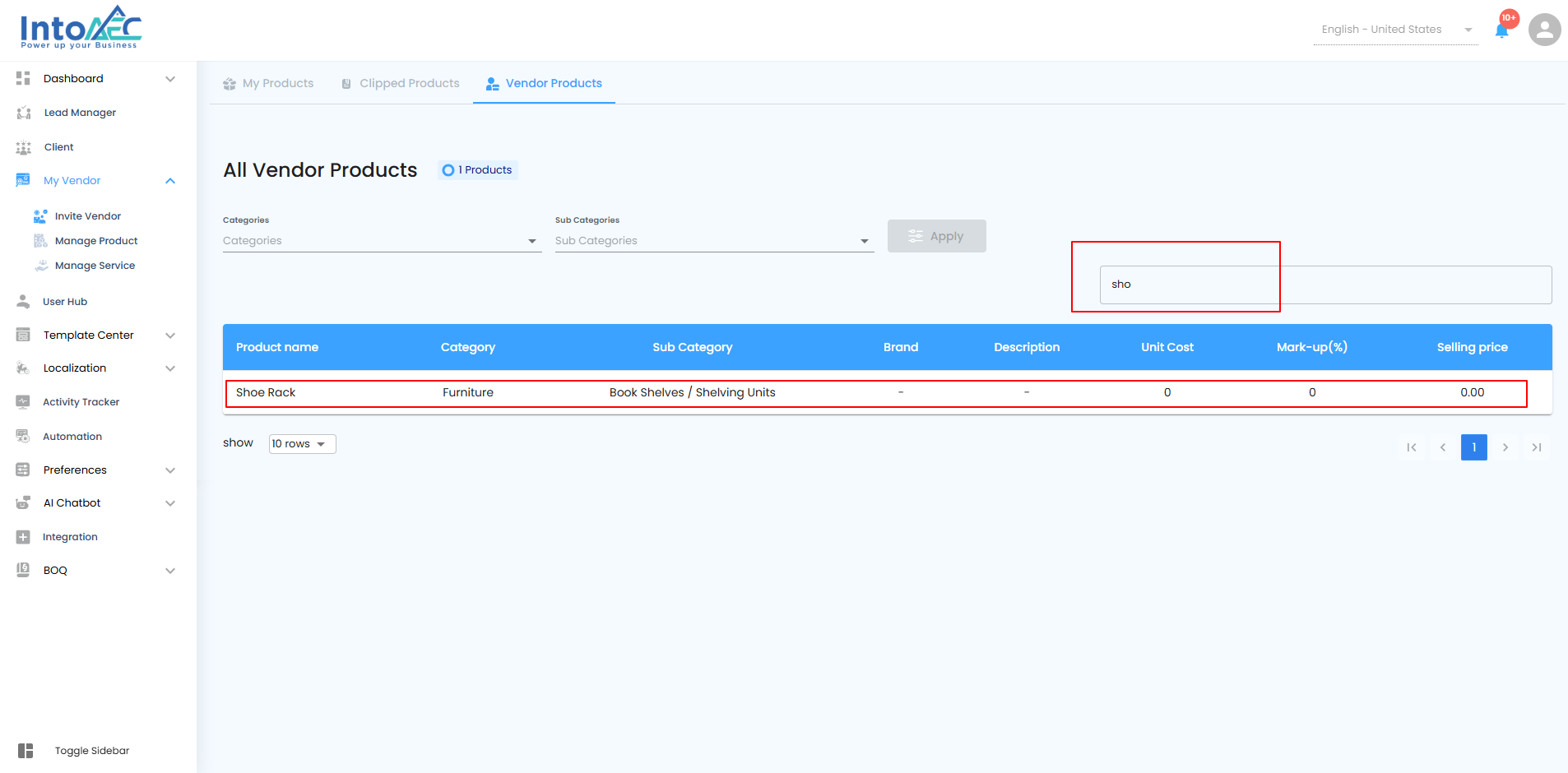Click the Automation icon
This screenshot has height=773, width=1568.
tap(23, 437)
